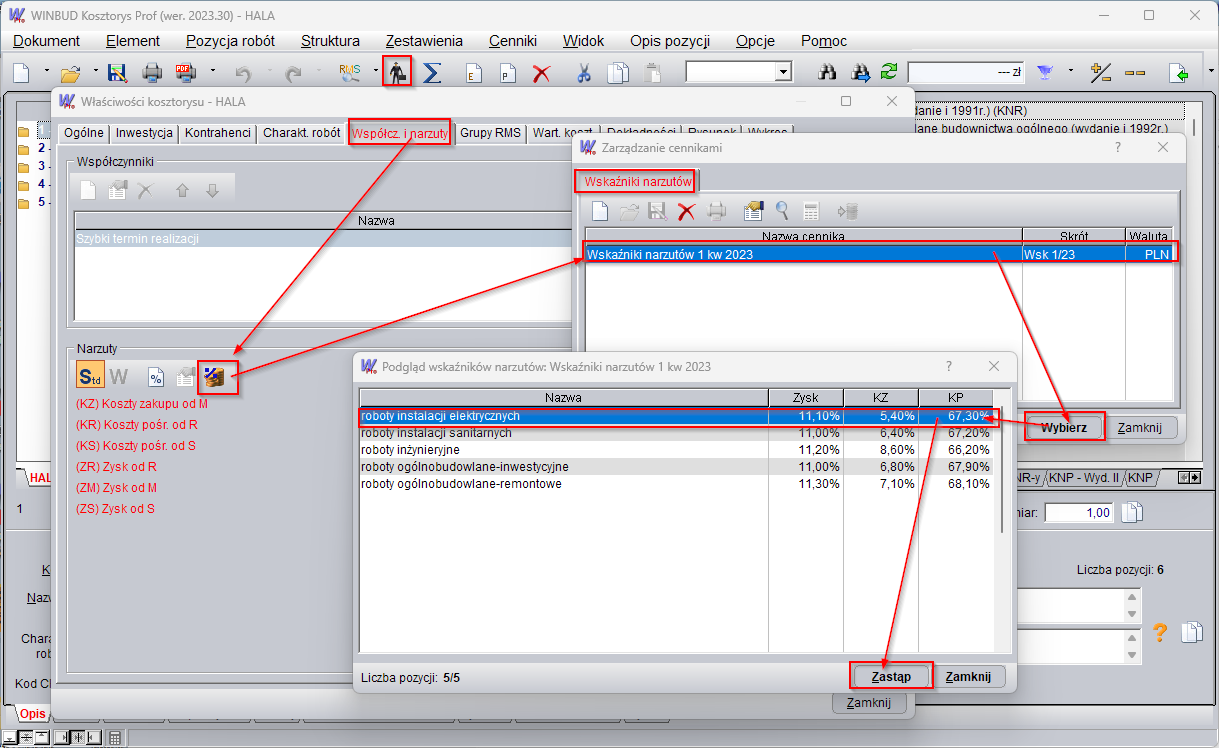1219x748 pixels.
Task: Click new document icon in Zarządzanie cennikami toolbar
Action: tap(600, 211)
